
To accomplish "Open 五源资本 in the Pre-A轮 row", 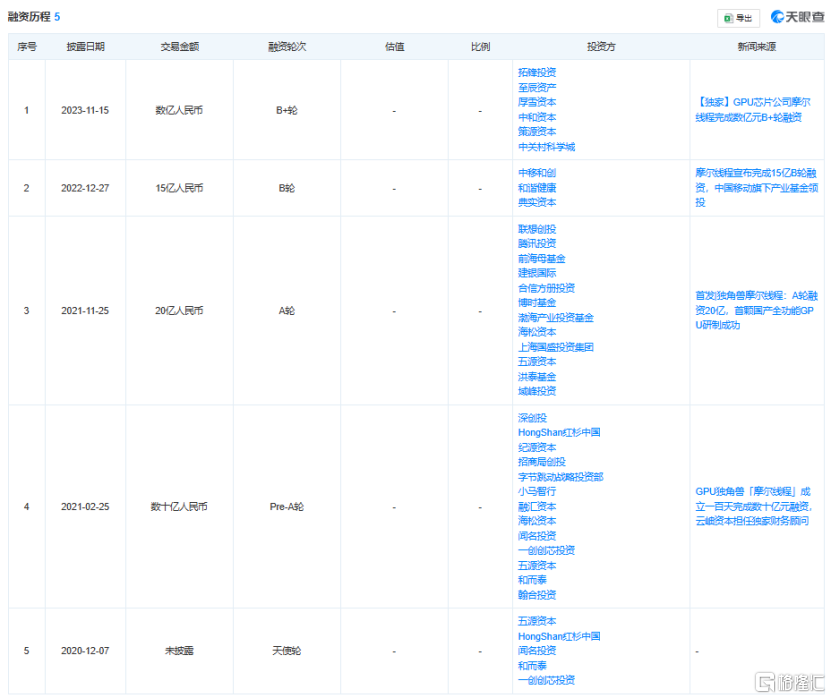I will click(537, 565).
